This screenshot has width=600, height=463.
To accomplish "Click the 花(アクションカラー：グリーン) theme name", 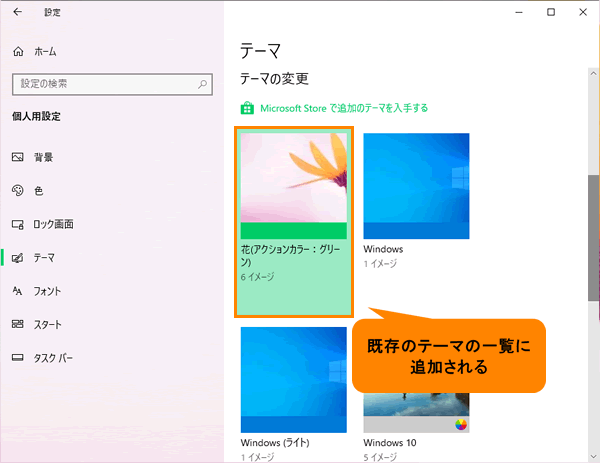I will (290, 256).
